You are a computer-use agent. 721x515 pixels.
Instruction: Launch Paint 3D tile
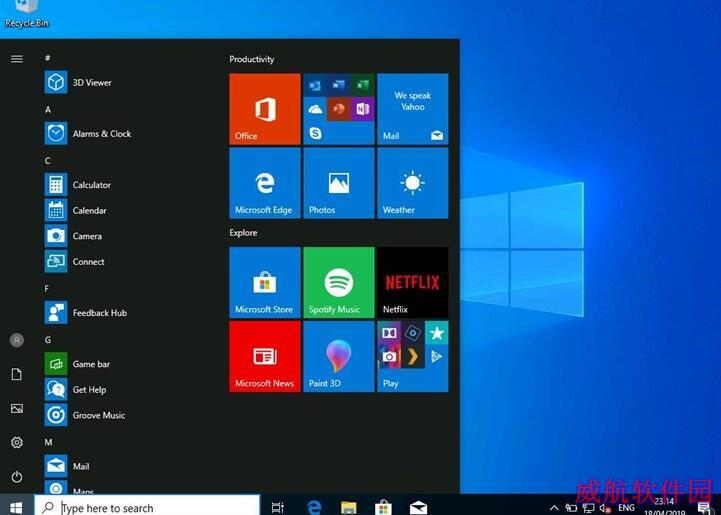(339, 356)
